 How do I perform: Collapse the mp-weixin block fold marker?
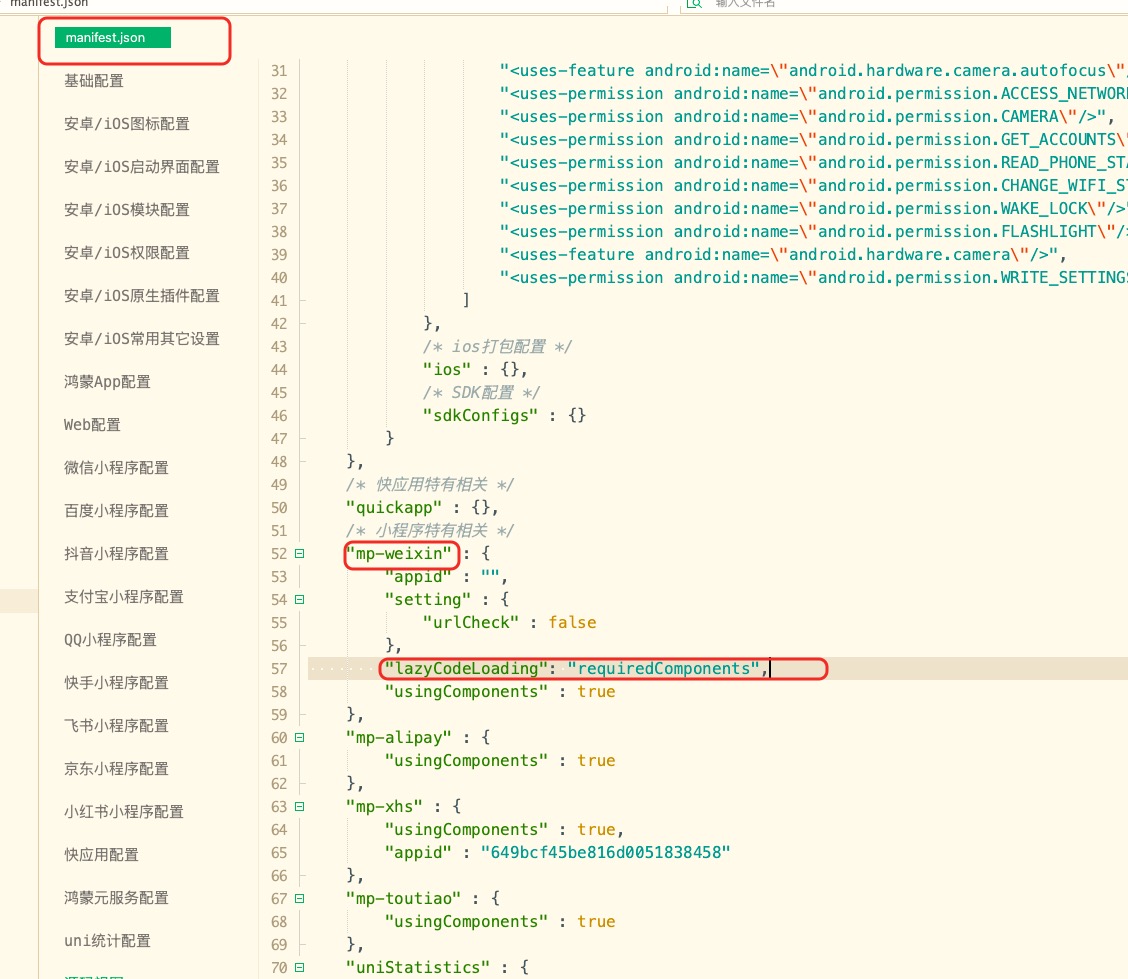click(x=299, y=554)
